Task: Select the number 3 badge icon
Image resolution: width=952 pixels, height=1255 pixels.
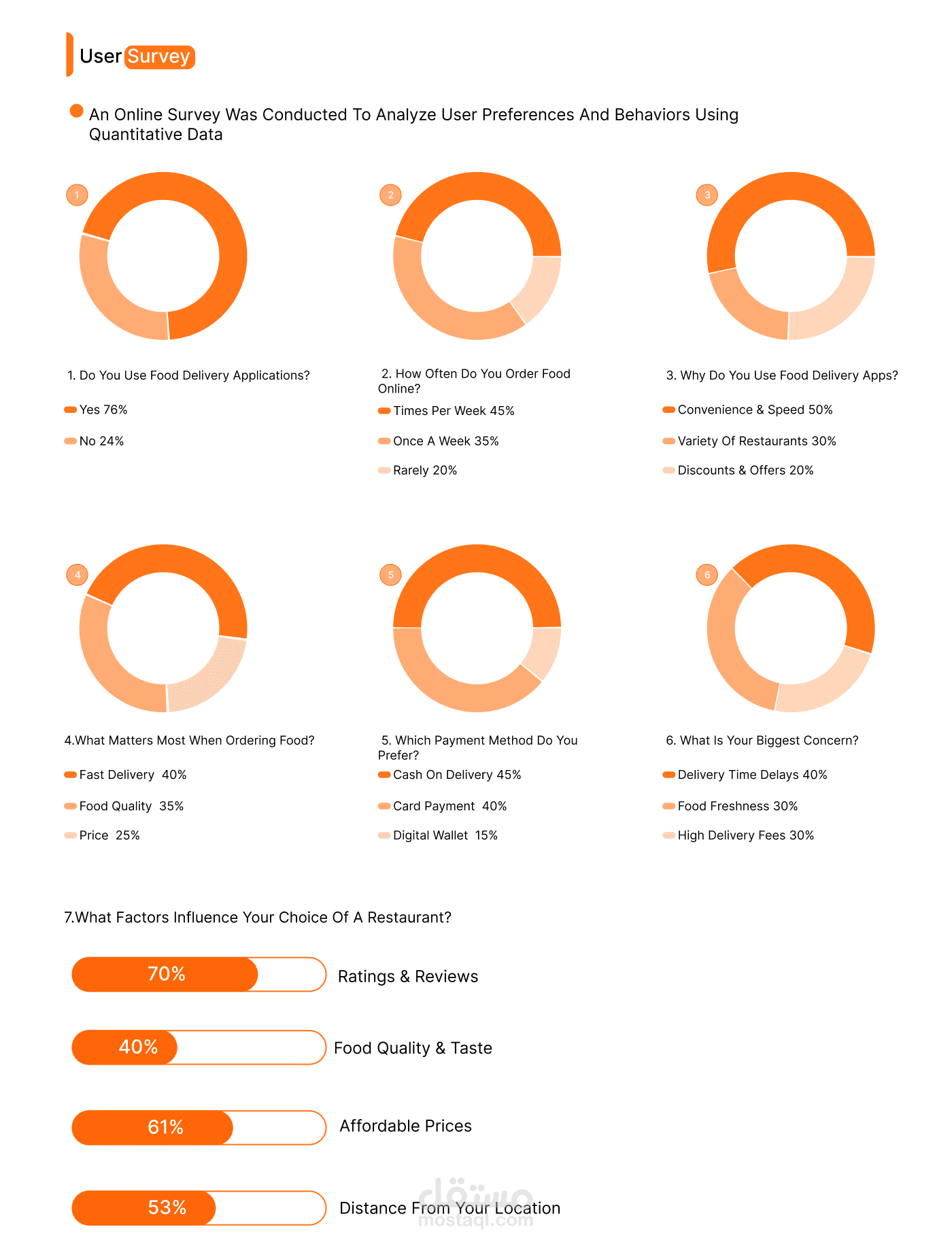Action: point(707,195)
